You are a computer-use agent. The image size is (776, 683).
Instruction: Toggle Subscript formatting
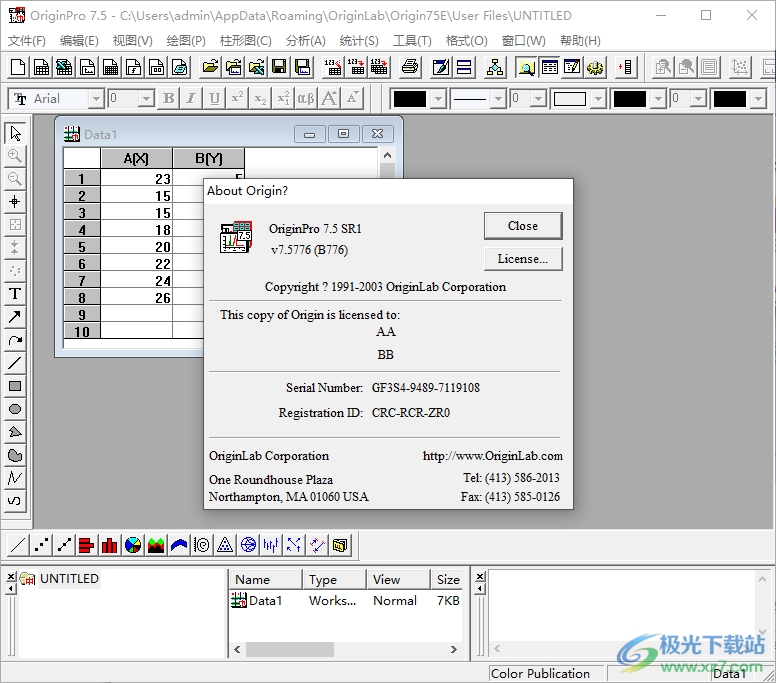(260, 98)
